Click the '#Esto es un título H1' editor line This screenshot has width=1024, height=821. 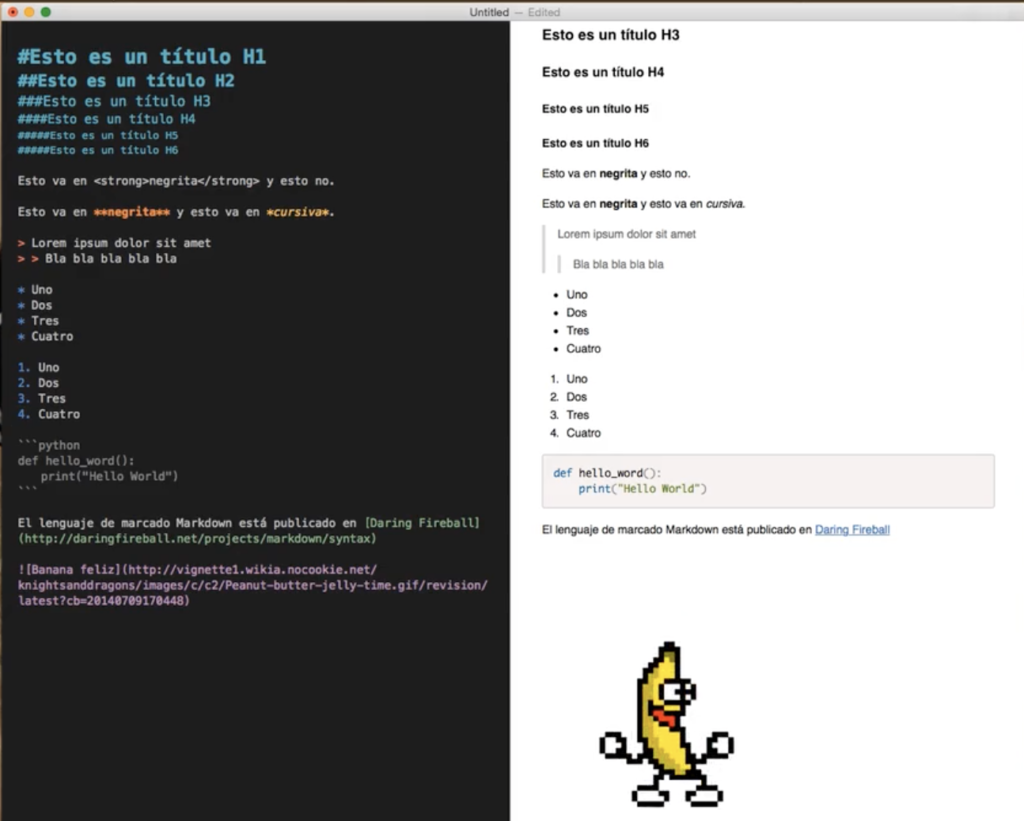pos(142,57)
